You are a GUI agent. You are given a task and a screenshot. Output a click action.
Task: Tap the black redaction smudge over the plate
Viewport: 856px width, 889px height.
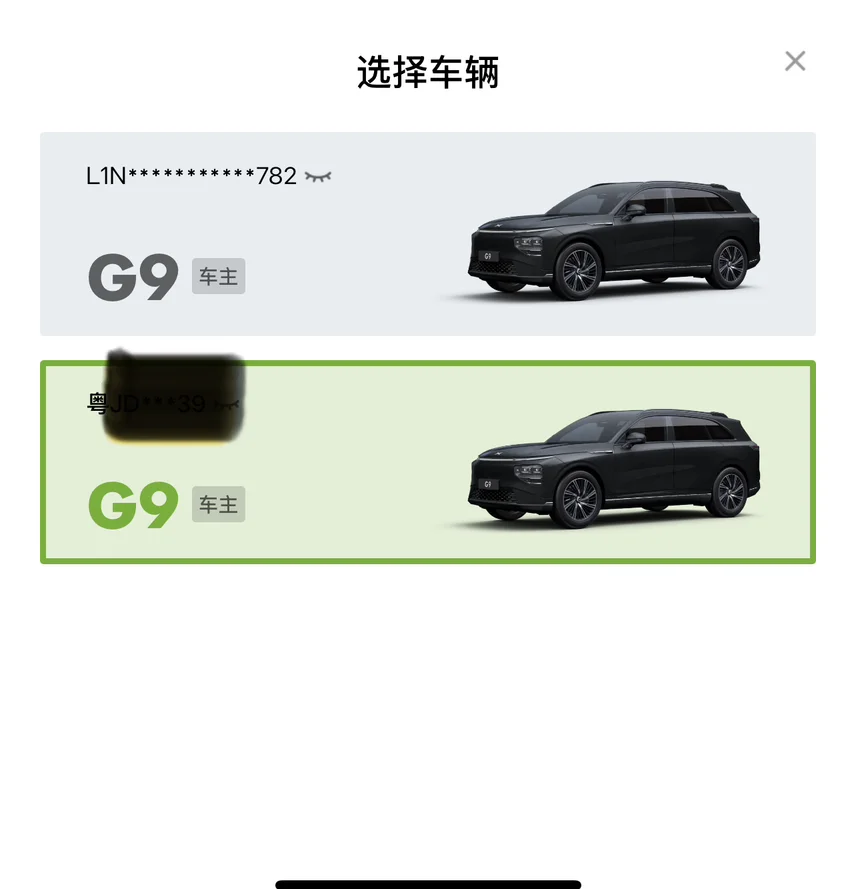pyautogui.click(x=173, y=396)
